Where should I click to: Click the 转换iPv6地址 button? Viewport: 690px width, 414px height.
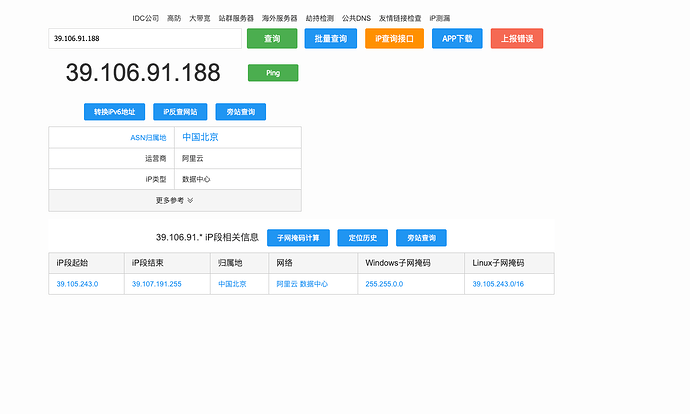click(114, 112)
